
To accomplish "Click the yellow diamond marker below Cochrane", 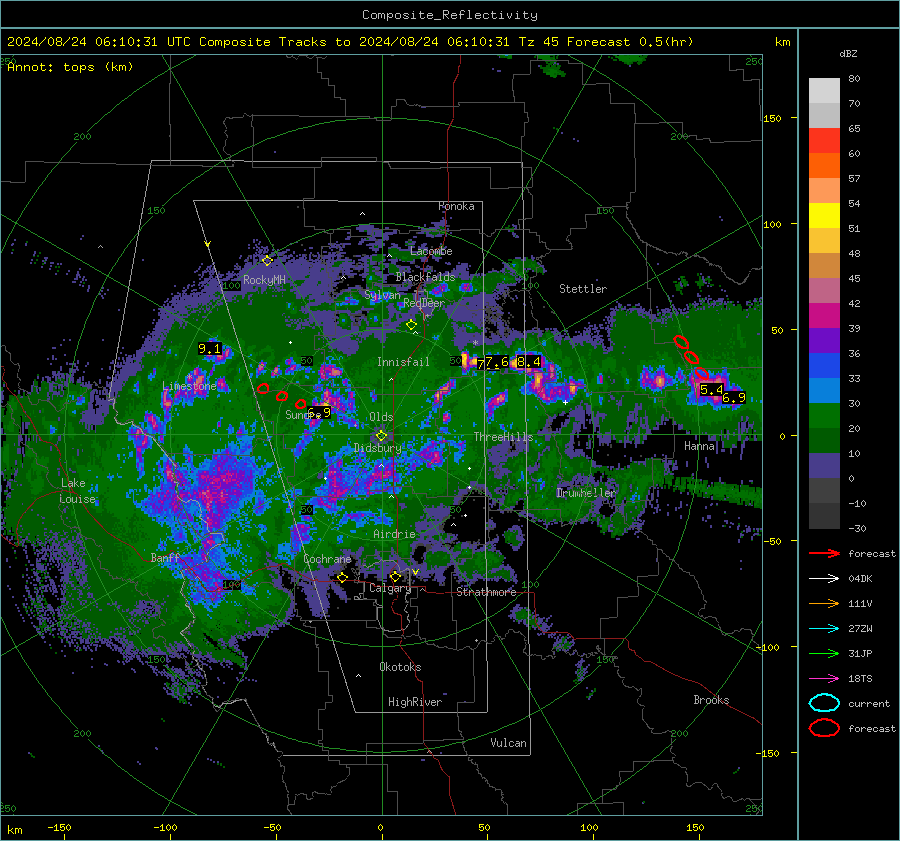I will [342, 577].
